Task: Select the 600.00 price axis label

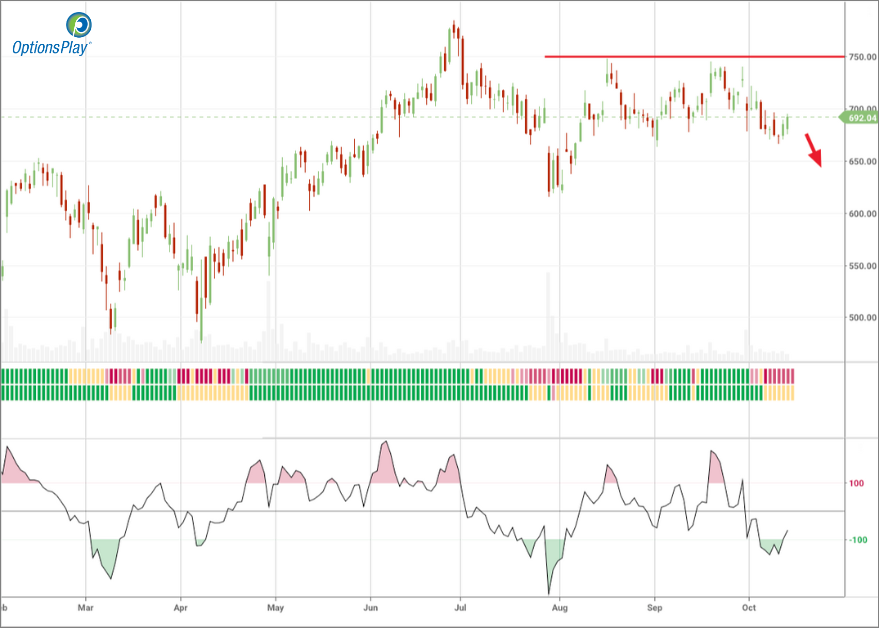Action: pos(861,214)
